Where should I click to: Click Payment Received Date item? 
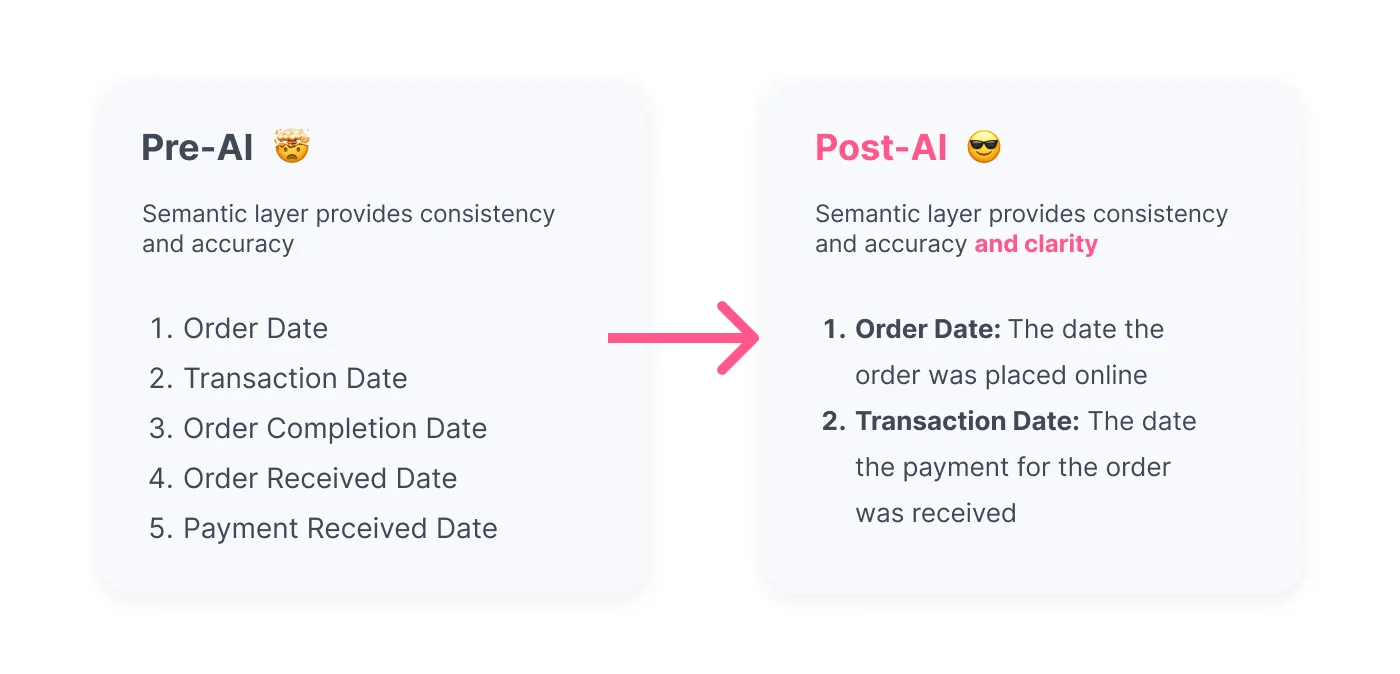(323, 528)
